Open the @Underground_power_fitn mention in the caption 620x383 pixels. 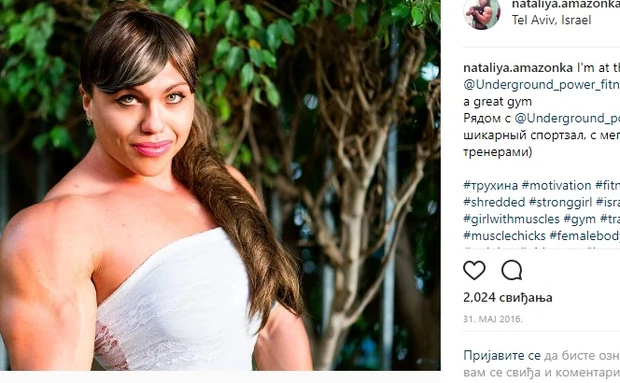point(542,85)
